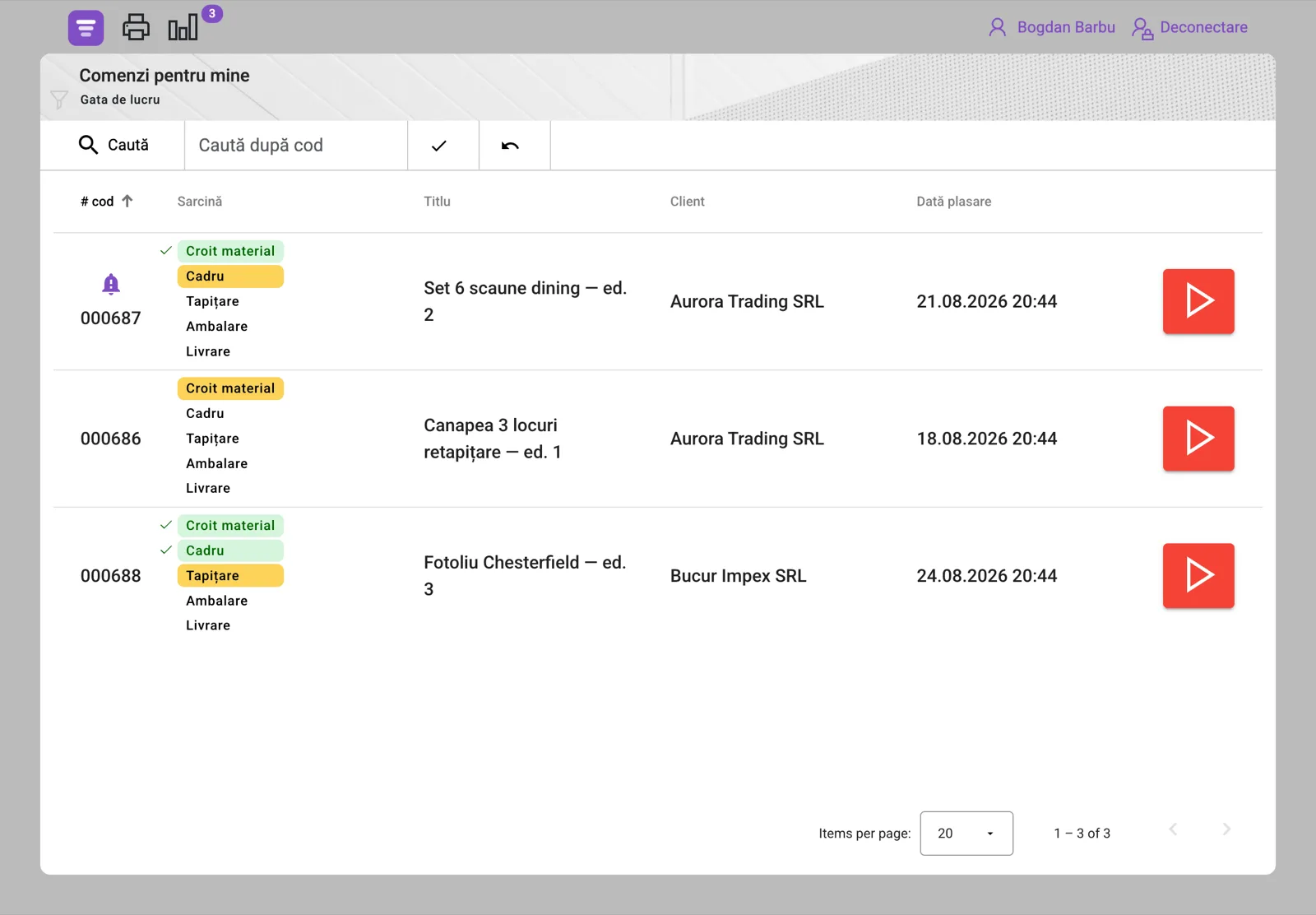This screenshot has width=1316, height=915.
Task: Select Cadru task chip in order 000687
Action: click(x=230, y=276)
